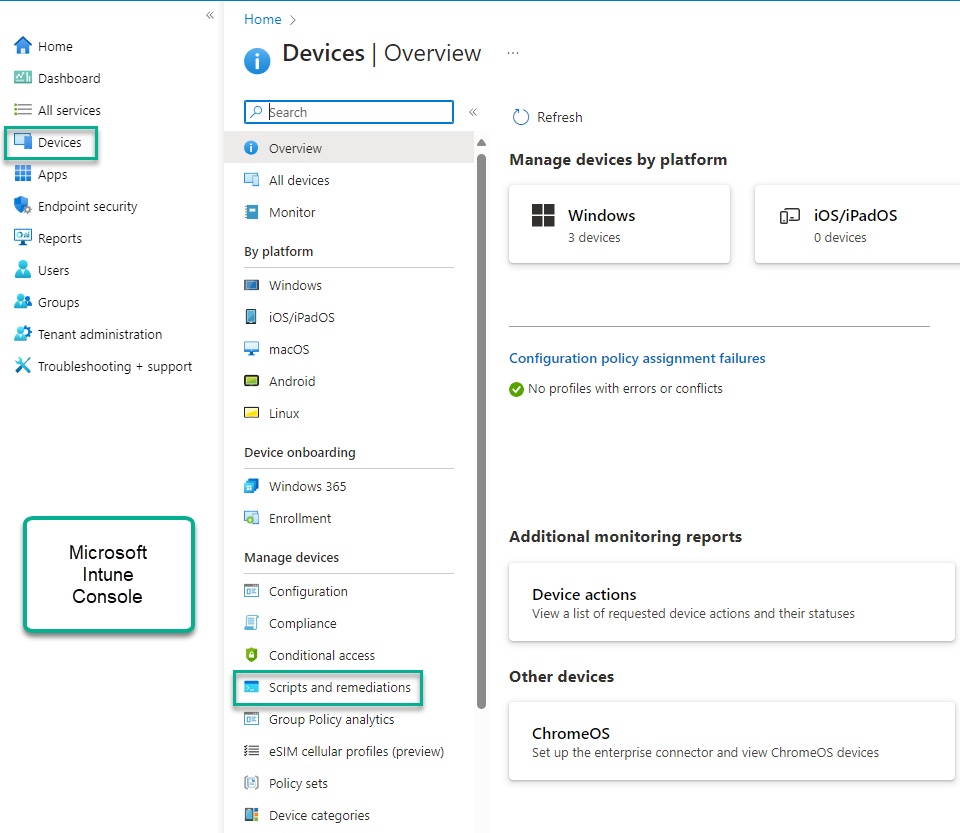
Task: Focus the Search input field
Action: [x=349, y=112]
